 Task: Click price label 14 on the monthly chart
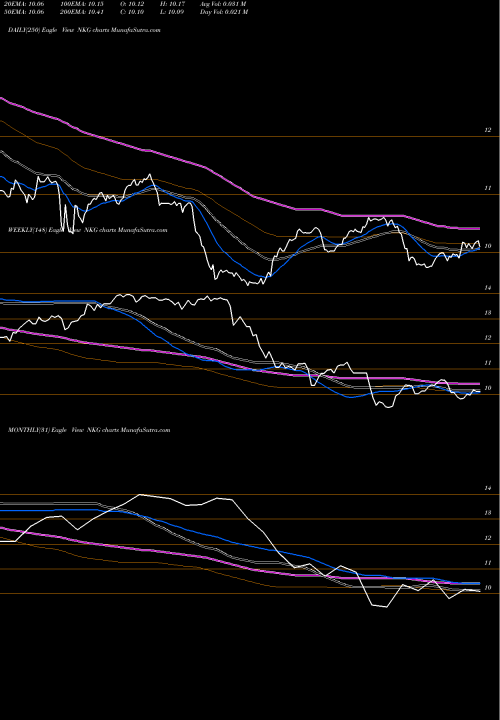[488, 488]
